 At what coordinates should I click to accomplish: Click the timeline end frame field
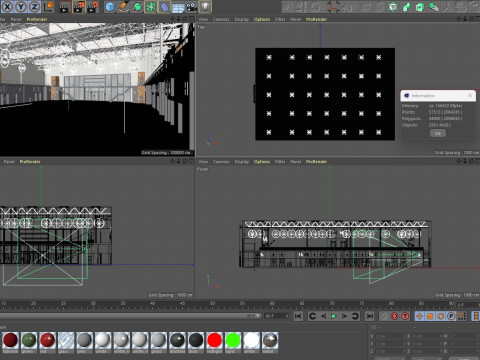pos(277,316)
